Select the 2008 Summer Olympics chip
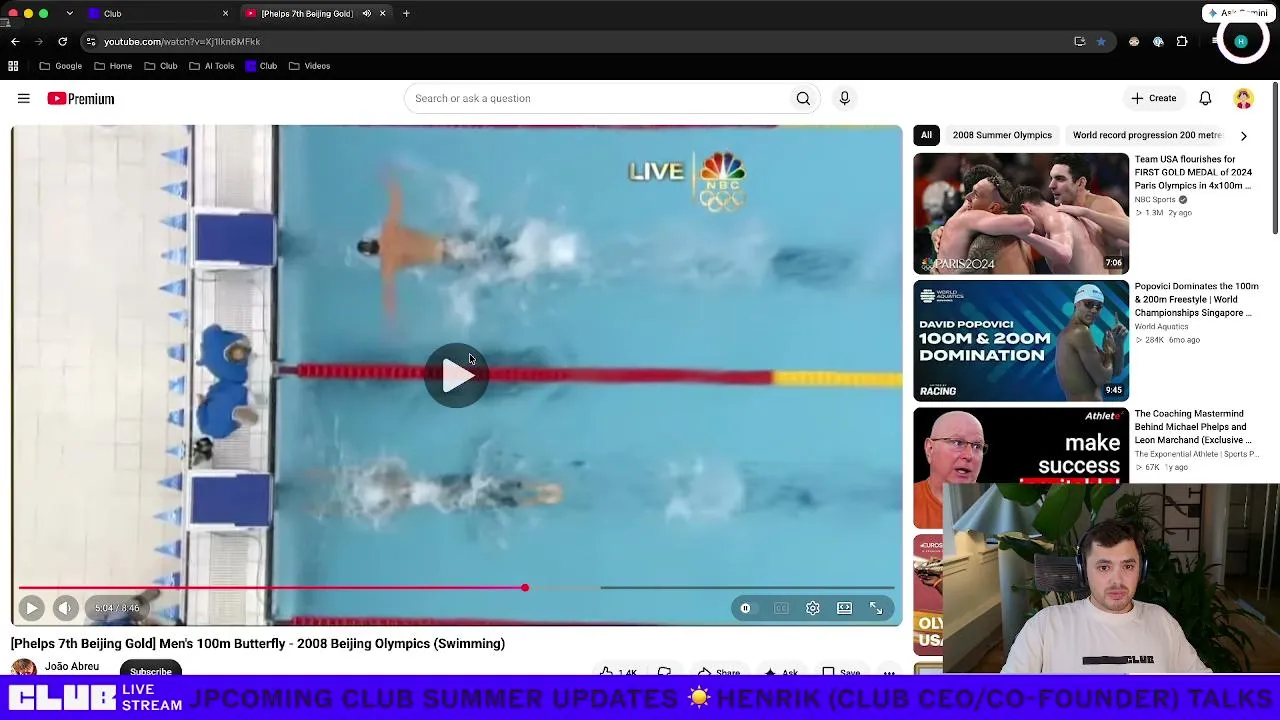This screenshot has height=720, width=1280. tap(1002, 135)
